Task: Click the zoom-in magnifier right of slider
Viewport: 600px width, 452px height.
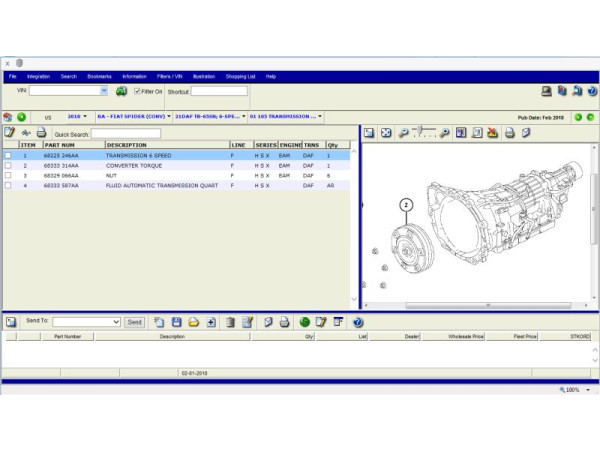Action: 445,133
